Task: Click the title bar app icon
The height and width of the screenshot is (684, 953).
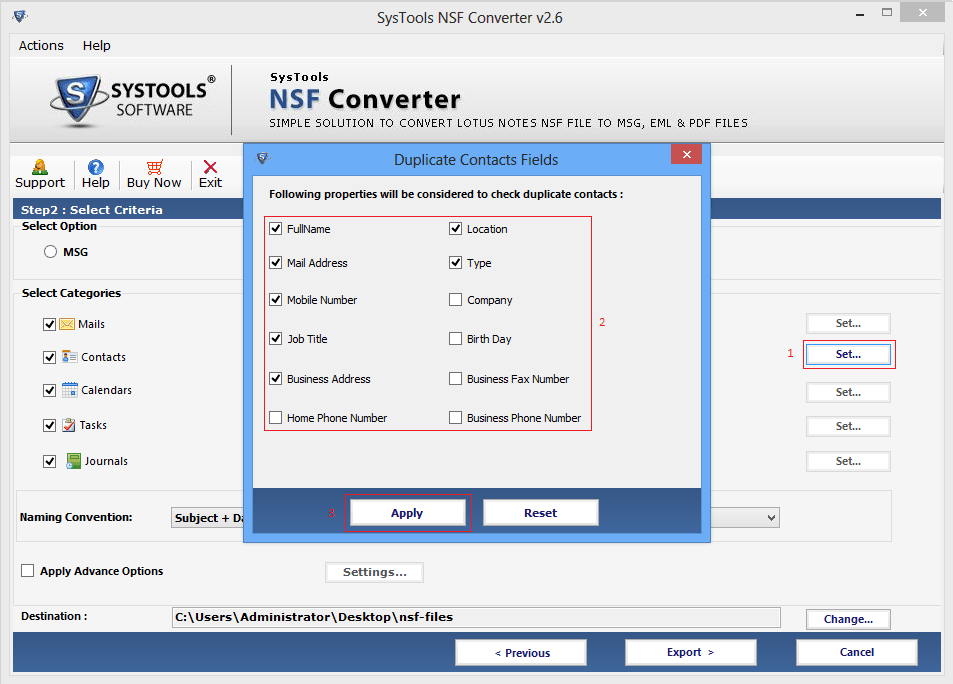Action: (x=19, y=16)
